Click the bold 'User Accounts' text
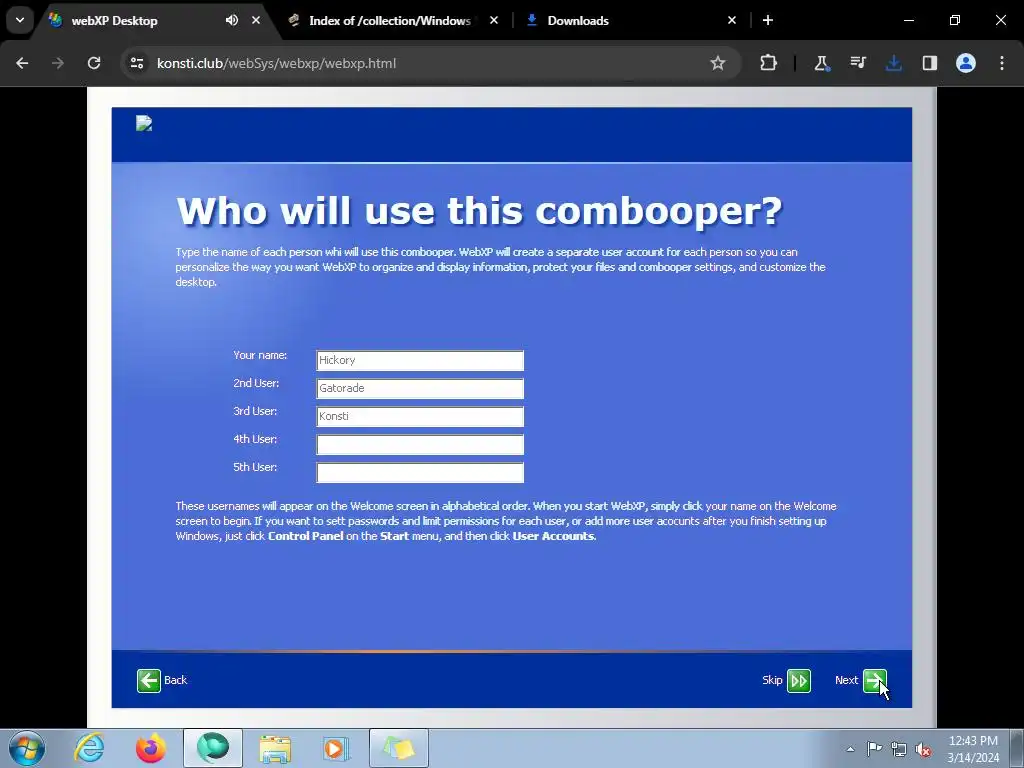The height and width of the screenshot is (768, 1024). tap(553, 536)
